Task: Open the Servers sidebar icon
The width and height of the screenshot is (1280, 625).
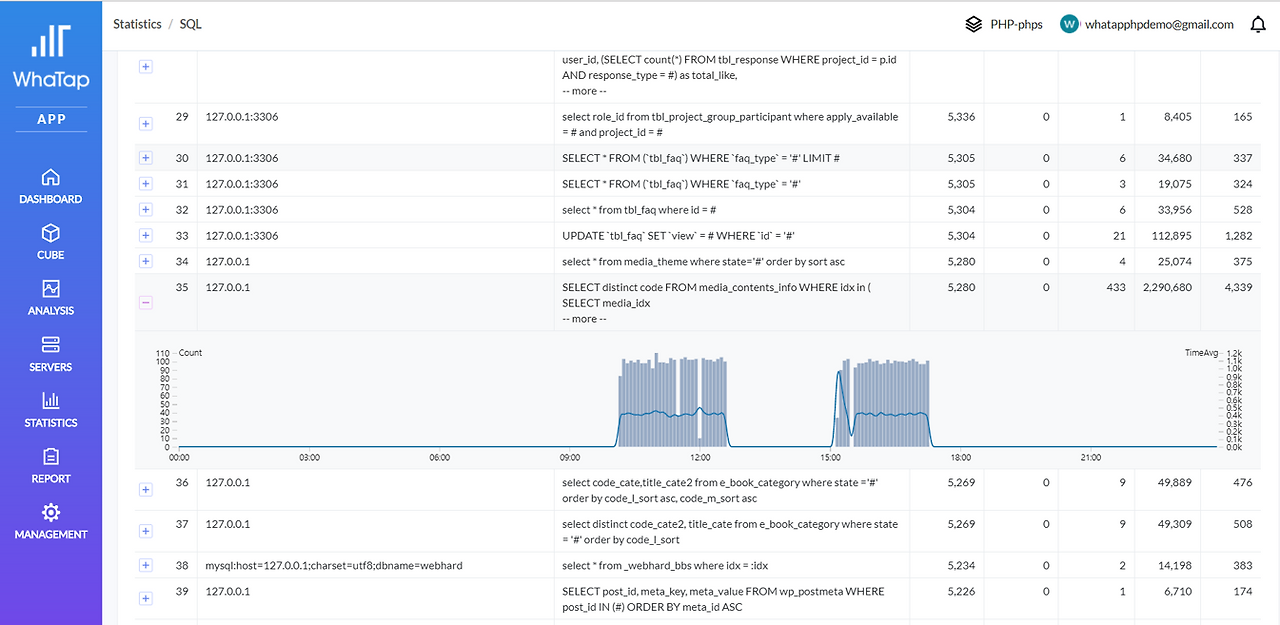Action: pos(51,345)
